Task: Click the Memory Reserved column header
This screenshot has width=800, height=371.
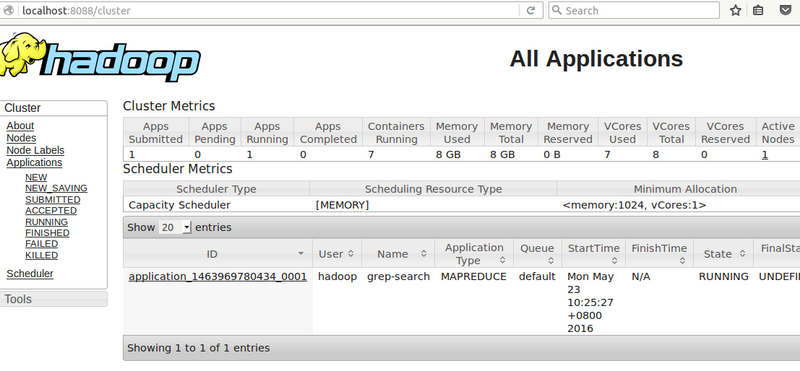Action: coord(568,133)
